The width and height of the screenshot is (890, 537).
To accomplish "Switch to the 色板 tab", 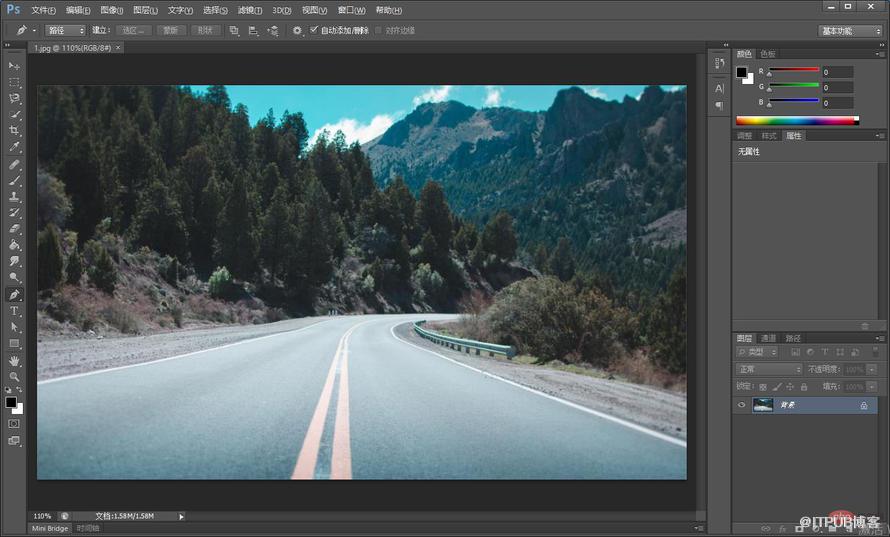I will pyautogui.click(x=768, y=54).
